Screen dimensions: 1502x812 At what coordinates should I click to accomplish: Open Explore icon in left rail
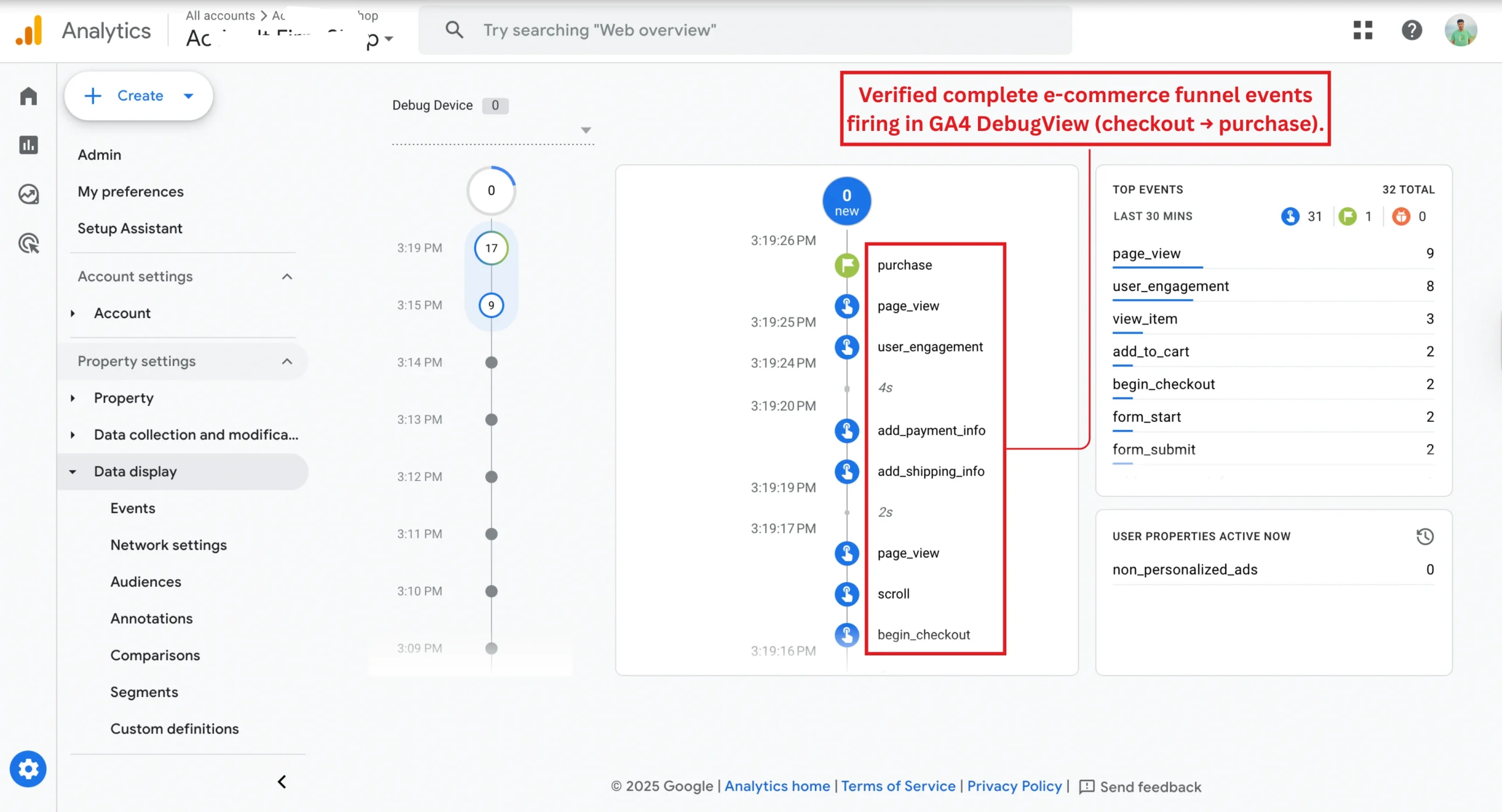28,194
